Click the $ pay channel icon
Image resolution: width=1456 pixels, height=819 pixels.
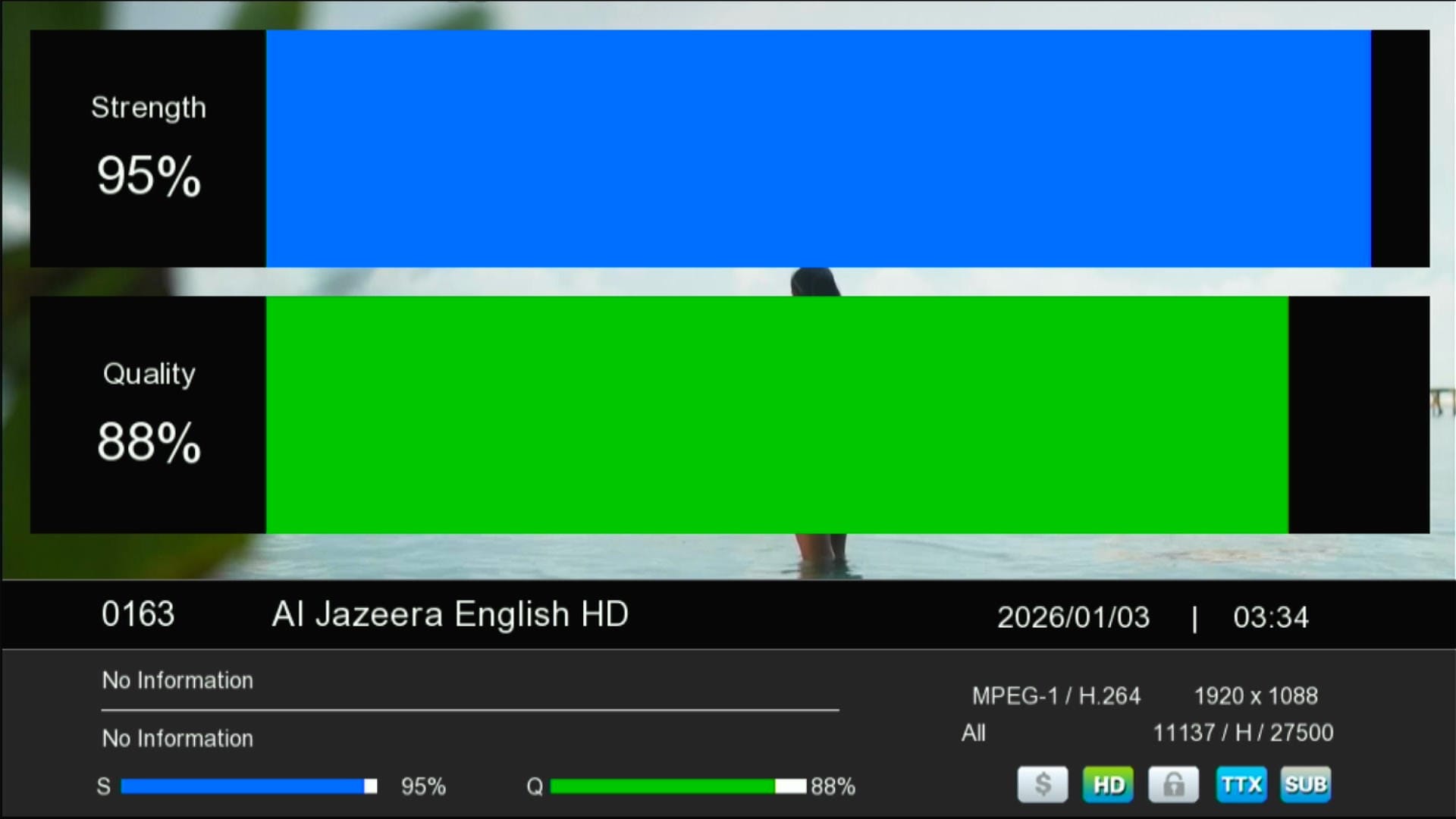pyautogui.click(x=1042, y=785)
